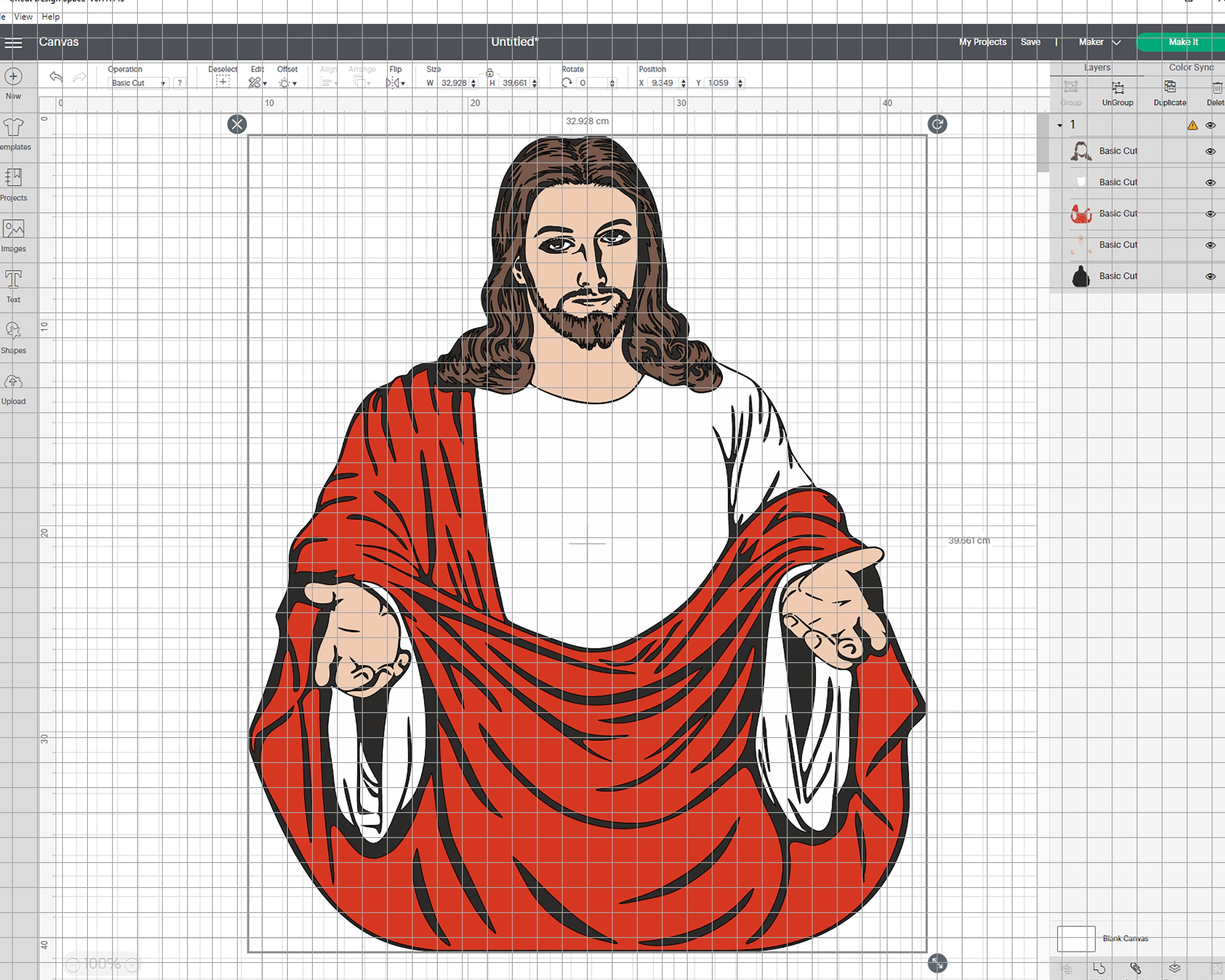Click the 100% zoom level text
Image resolution: width=1225 pixels, height=980 pixels.
[x=102, y=964]
